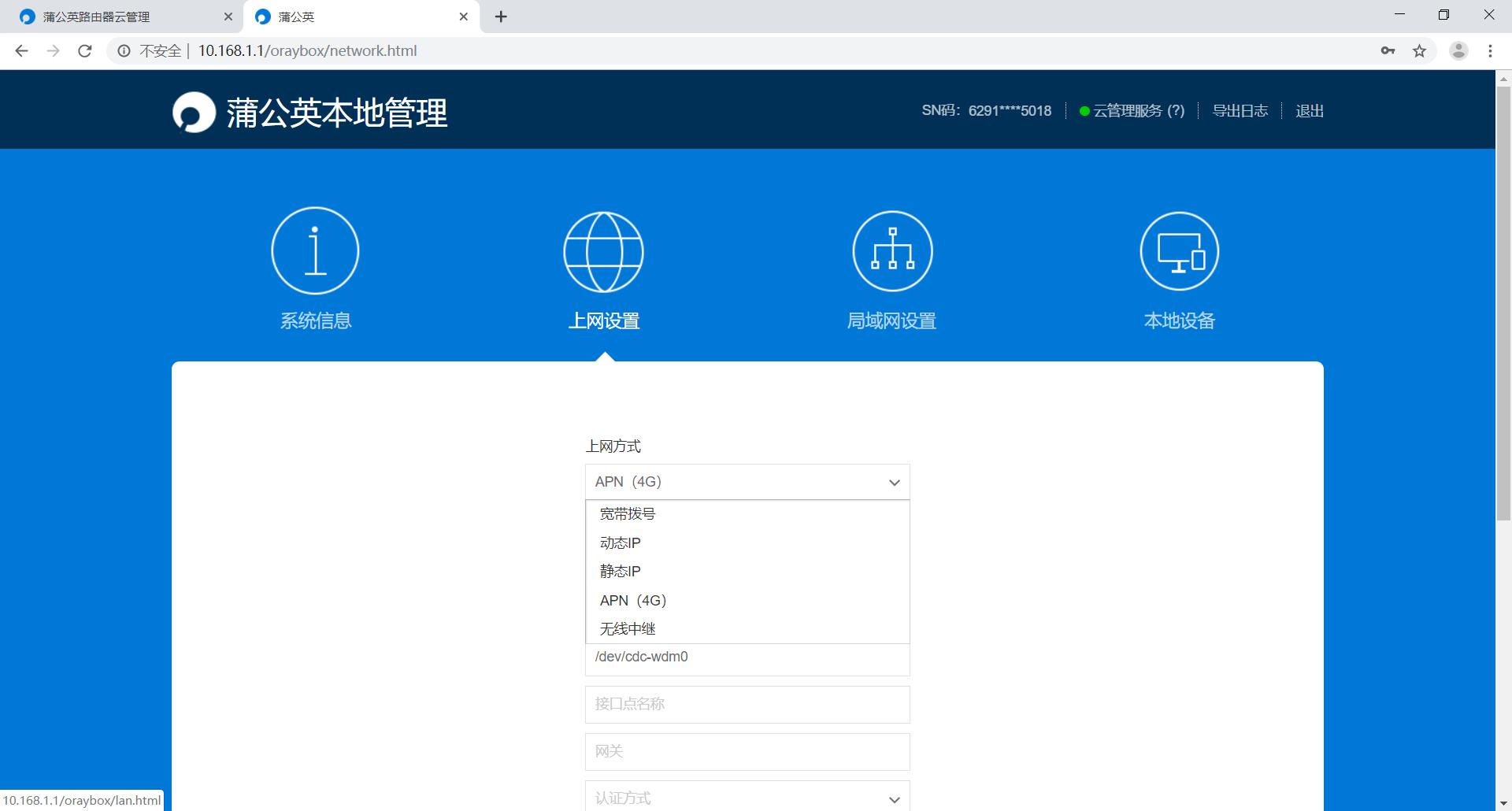Screen dimensions: 1512x811
Task: Bookmark the page with the star icon
Action: 1420,50
